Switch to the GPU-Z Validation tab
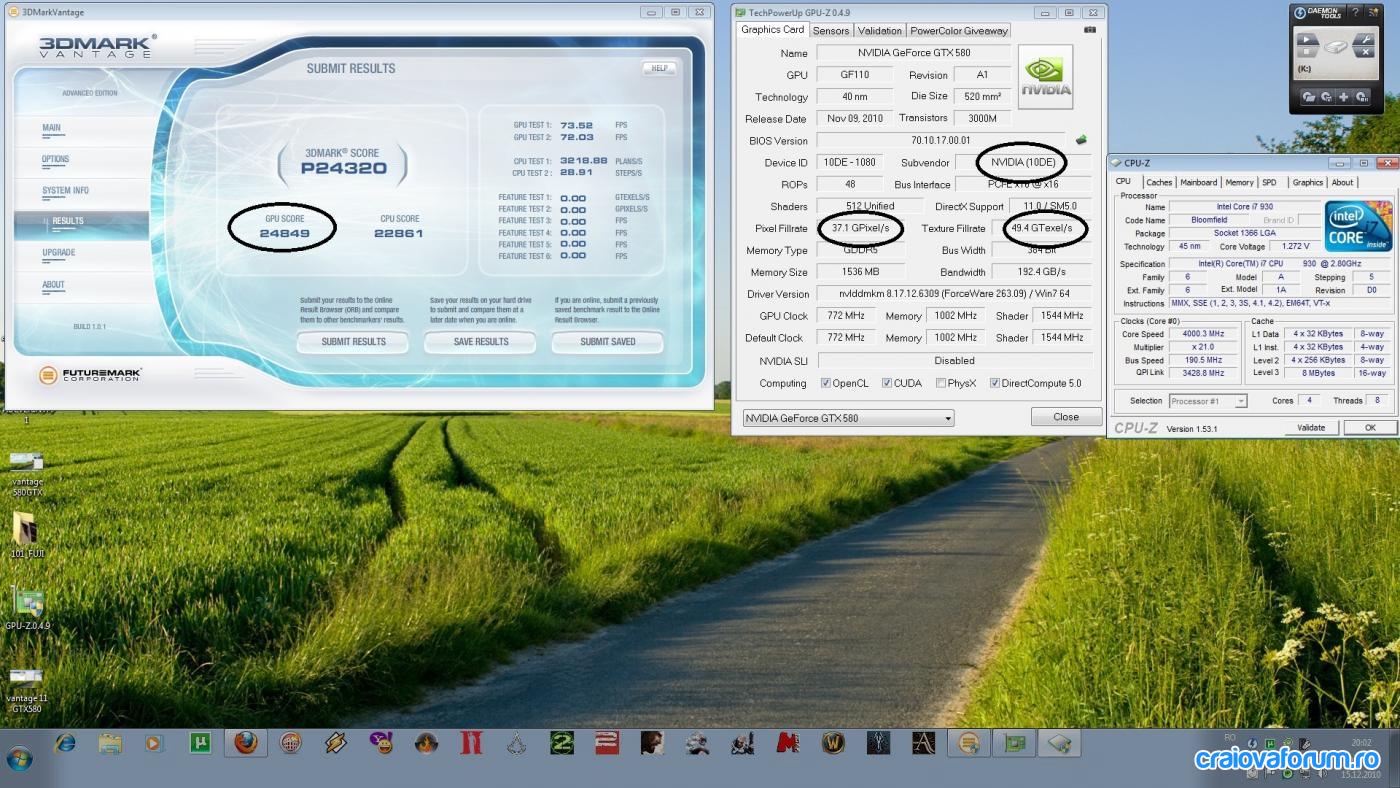The height and width of the screenshot is (788, 1400). pyautogui.click(x=879, y=31)
